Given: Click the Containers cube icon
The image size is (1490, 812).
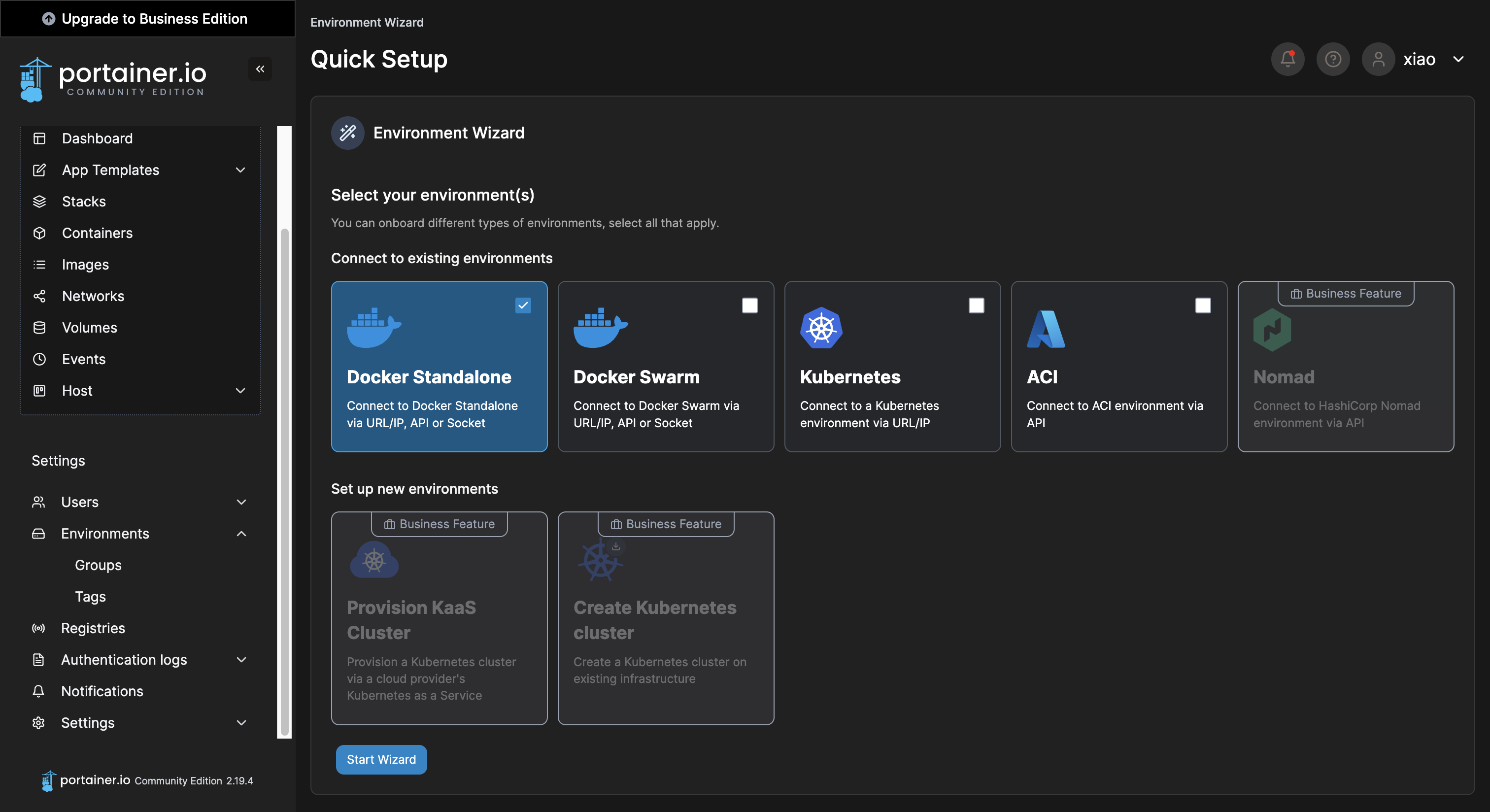Looking at the screenshot, I should tap(39, 233).
